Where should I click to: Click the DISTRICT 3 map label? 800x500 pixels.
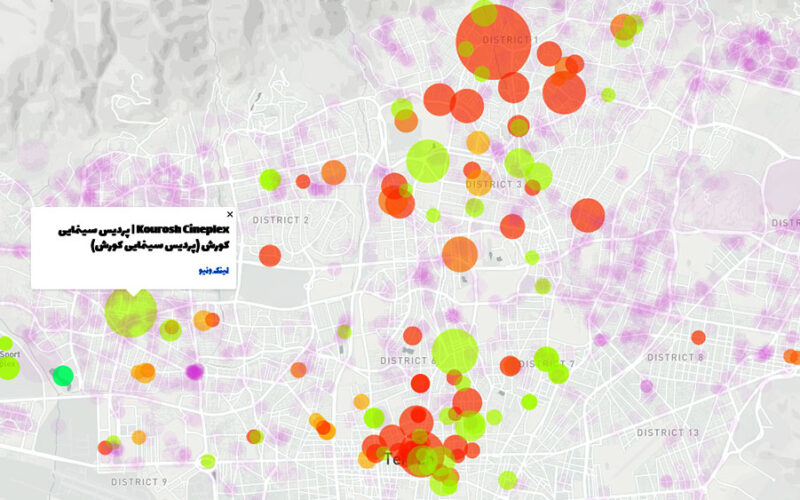(x=494, y=184)
